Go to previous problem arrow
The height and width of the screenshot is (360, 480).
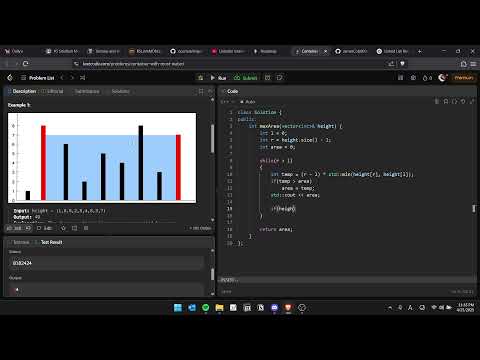point(62,78)
